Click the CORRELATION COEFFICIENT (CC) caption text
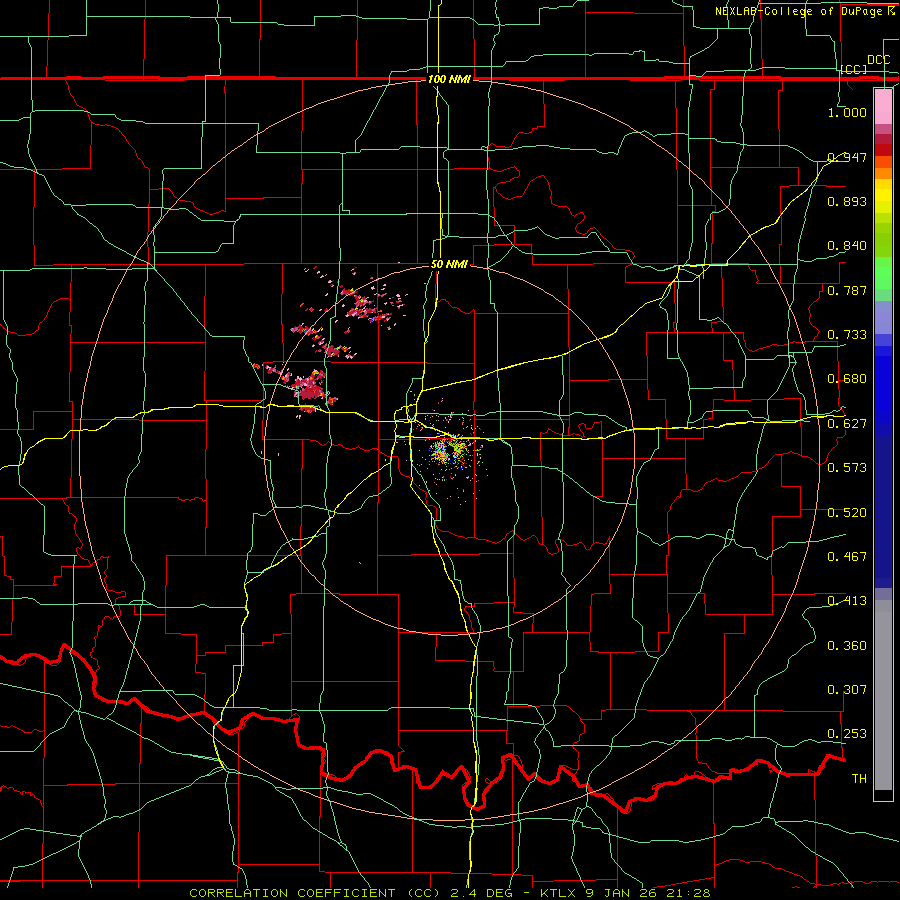Viewport: 900px width, 900px height. tap(315, 893)
